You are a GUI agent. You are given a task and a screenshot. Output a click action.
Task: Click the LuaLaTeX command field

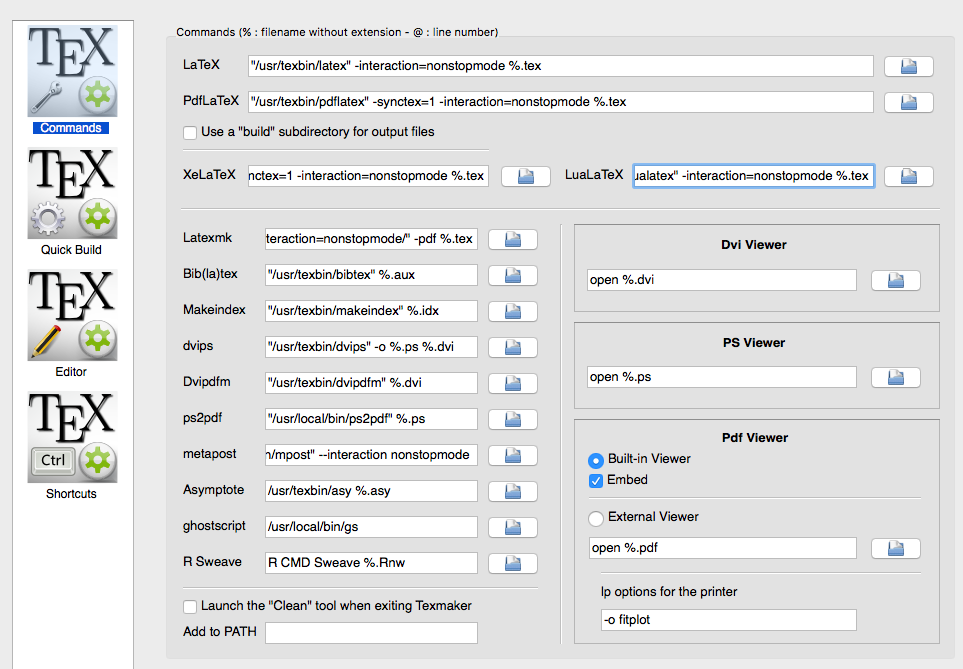(754, 176)
